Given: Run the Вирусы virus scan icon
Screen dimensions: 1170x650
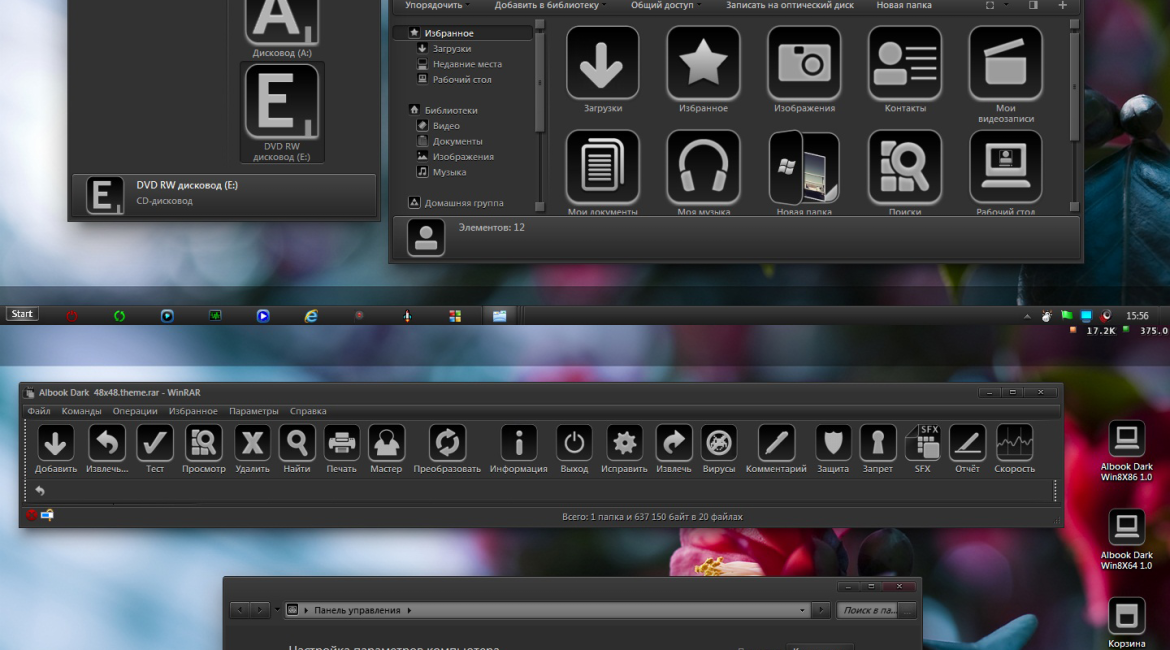Looking at the screenshot, I should [x=718, y=443].
